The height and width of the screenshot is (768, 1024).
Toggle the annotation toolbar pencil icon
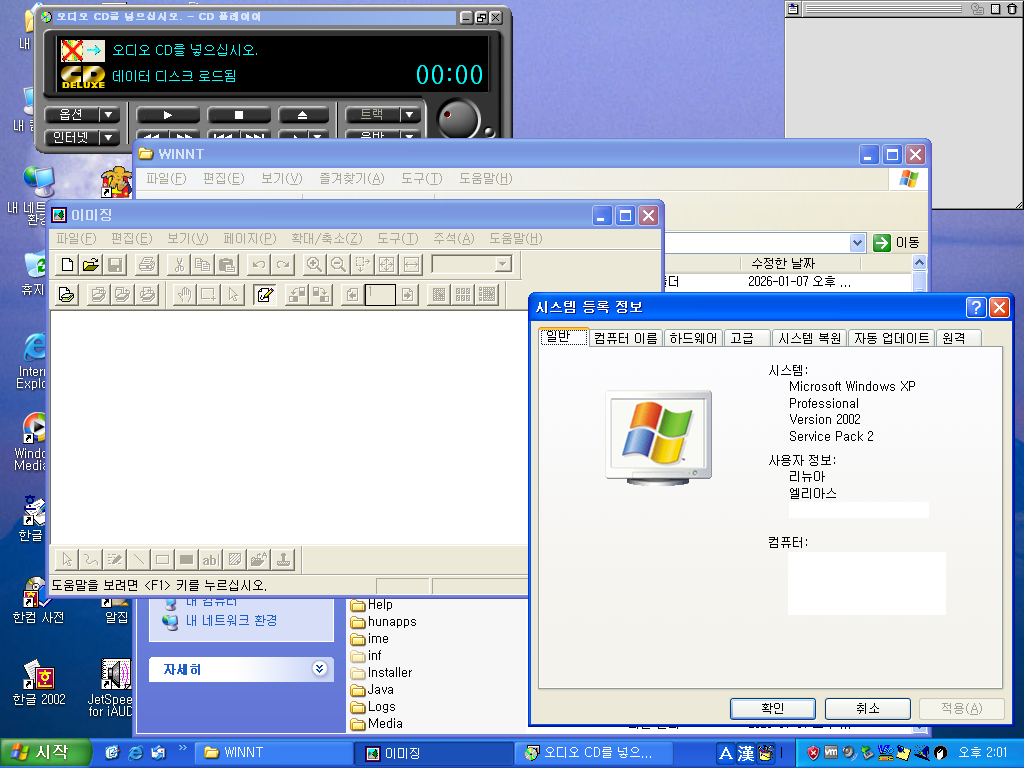coord(265,295)
